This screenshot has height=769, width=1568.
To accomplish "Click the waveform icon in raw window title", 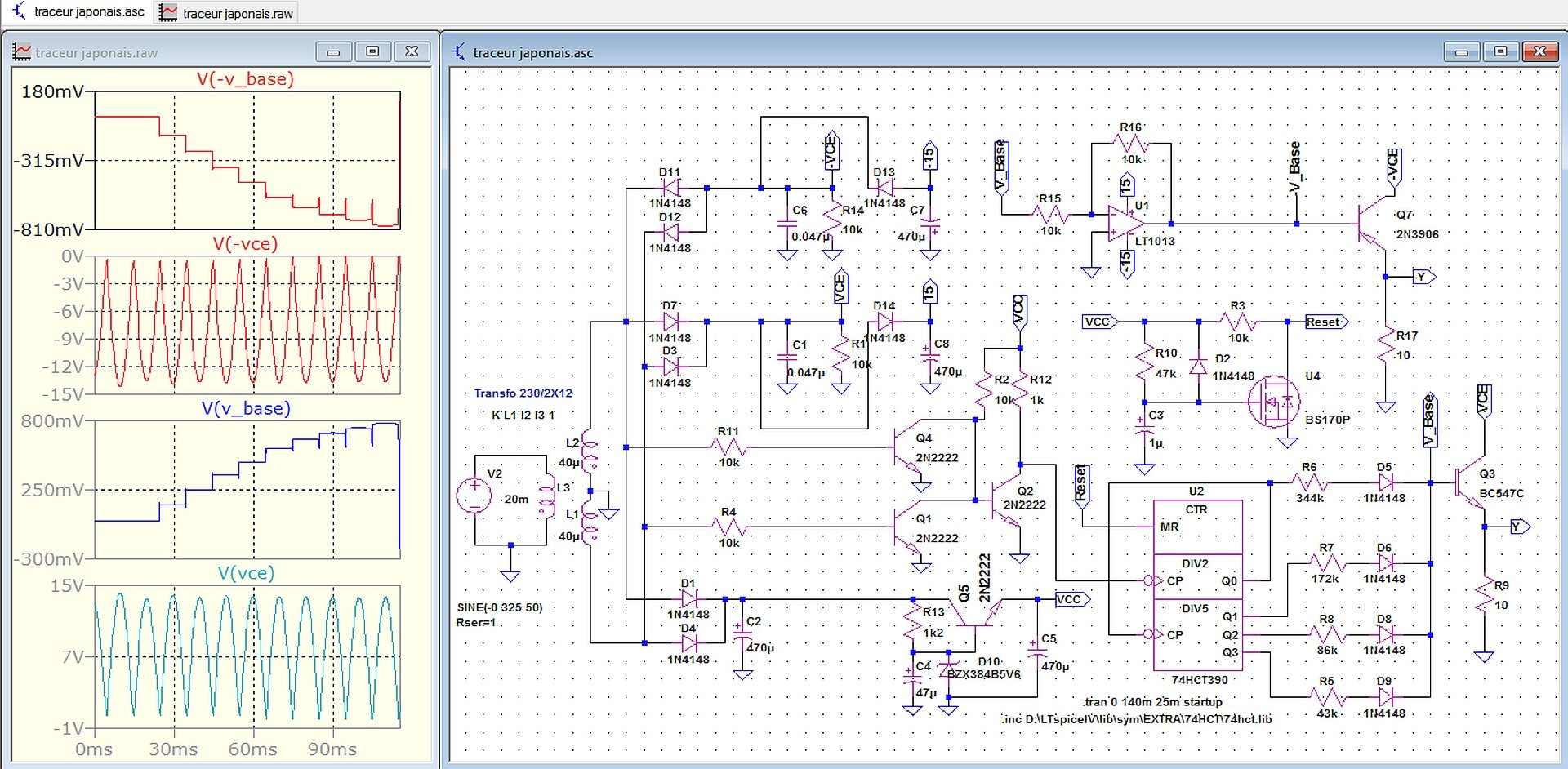I will pyautogui.click(x=21, y=52).
